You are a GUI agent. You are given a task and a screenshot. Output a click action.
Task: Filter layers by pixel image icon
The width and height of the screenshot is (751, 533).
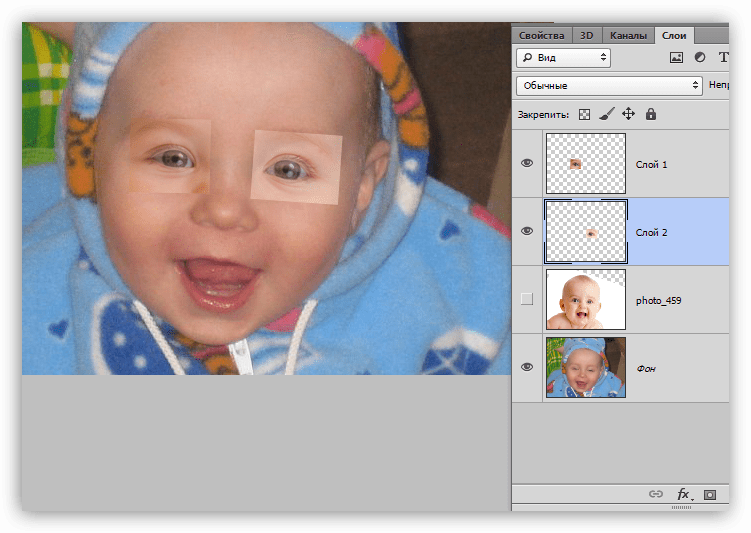[676, 57]
